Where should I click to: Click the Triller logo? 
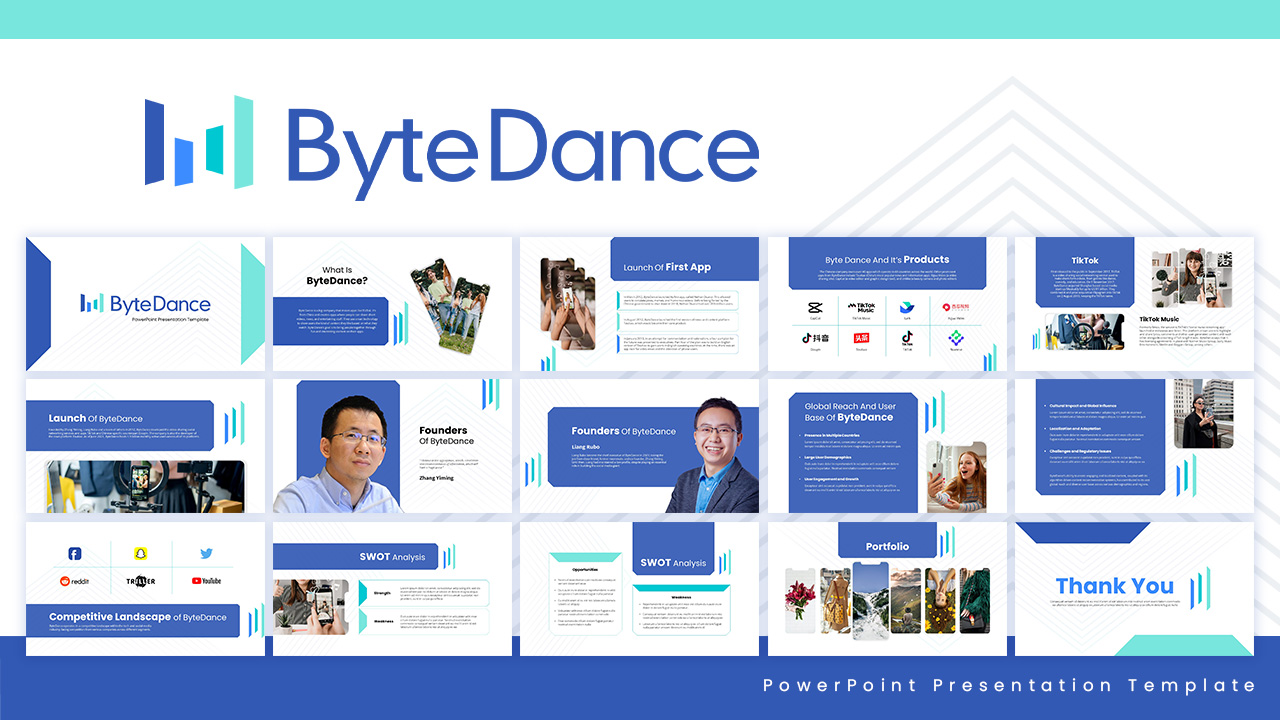point(141,581)
